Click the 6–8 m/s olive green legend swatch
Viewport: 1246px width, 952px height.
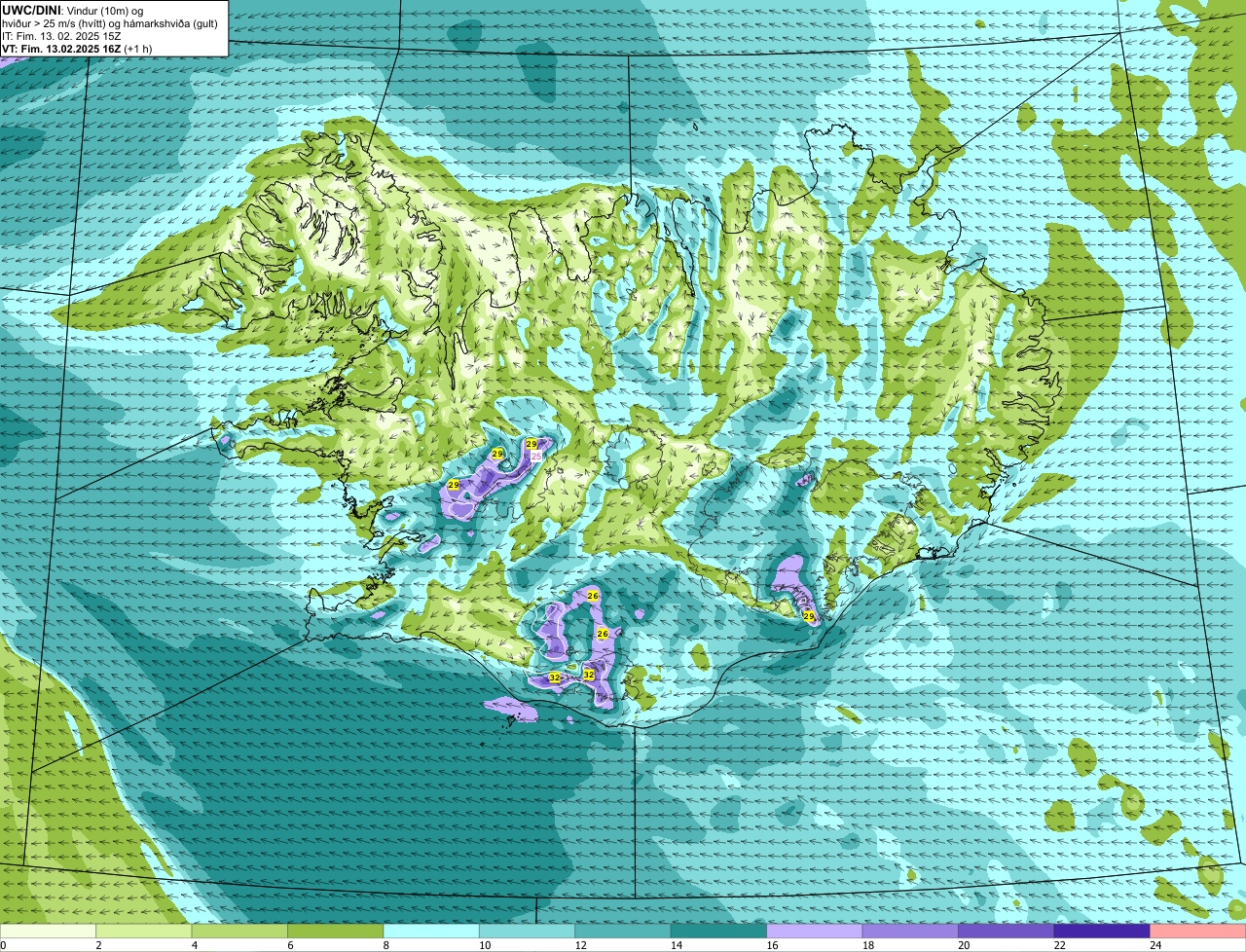coord(336,931)
